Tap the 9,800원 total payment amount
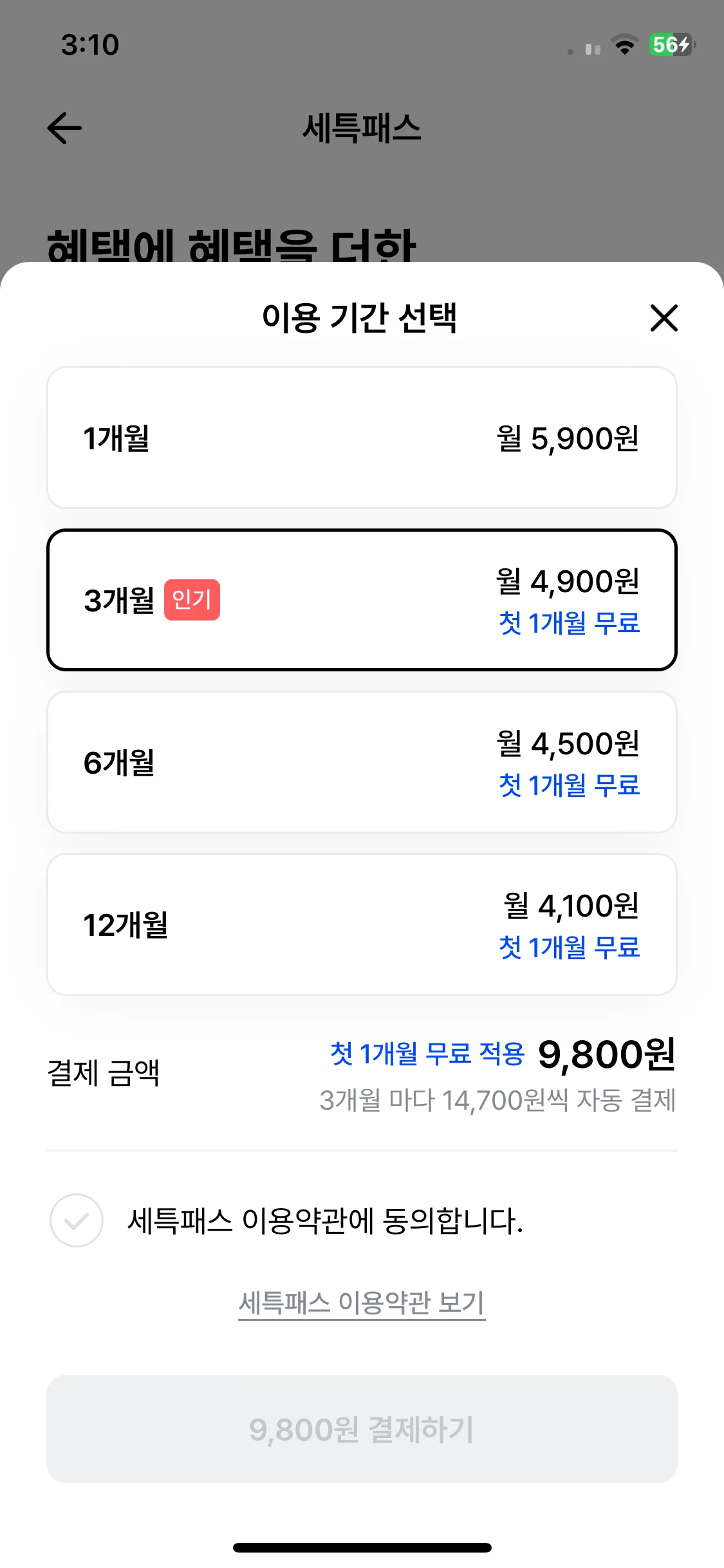The image size is (724, 1568). pos(606,1054)
